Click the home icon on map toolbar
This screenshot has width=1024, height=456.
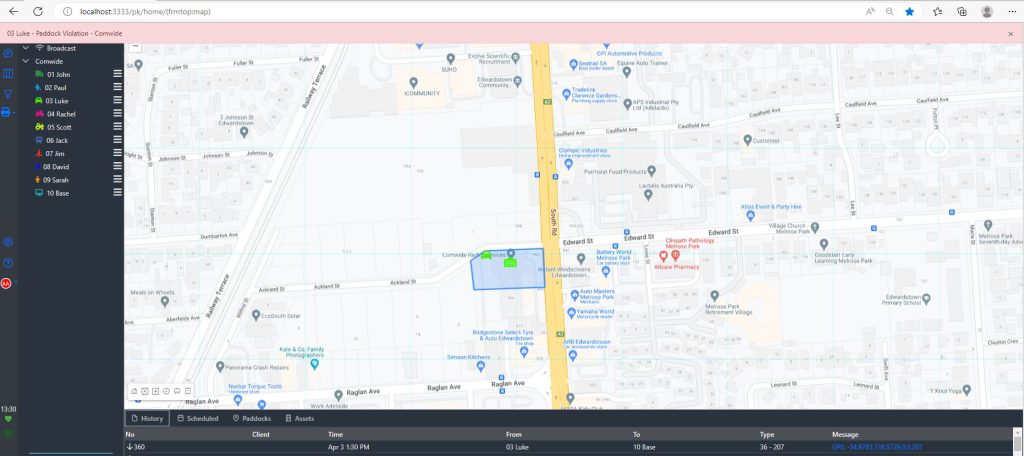coord(134,391)
